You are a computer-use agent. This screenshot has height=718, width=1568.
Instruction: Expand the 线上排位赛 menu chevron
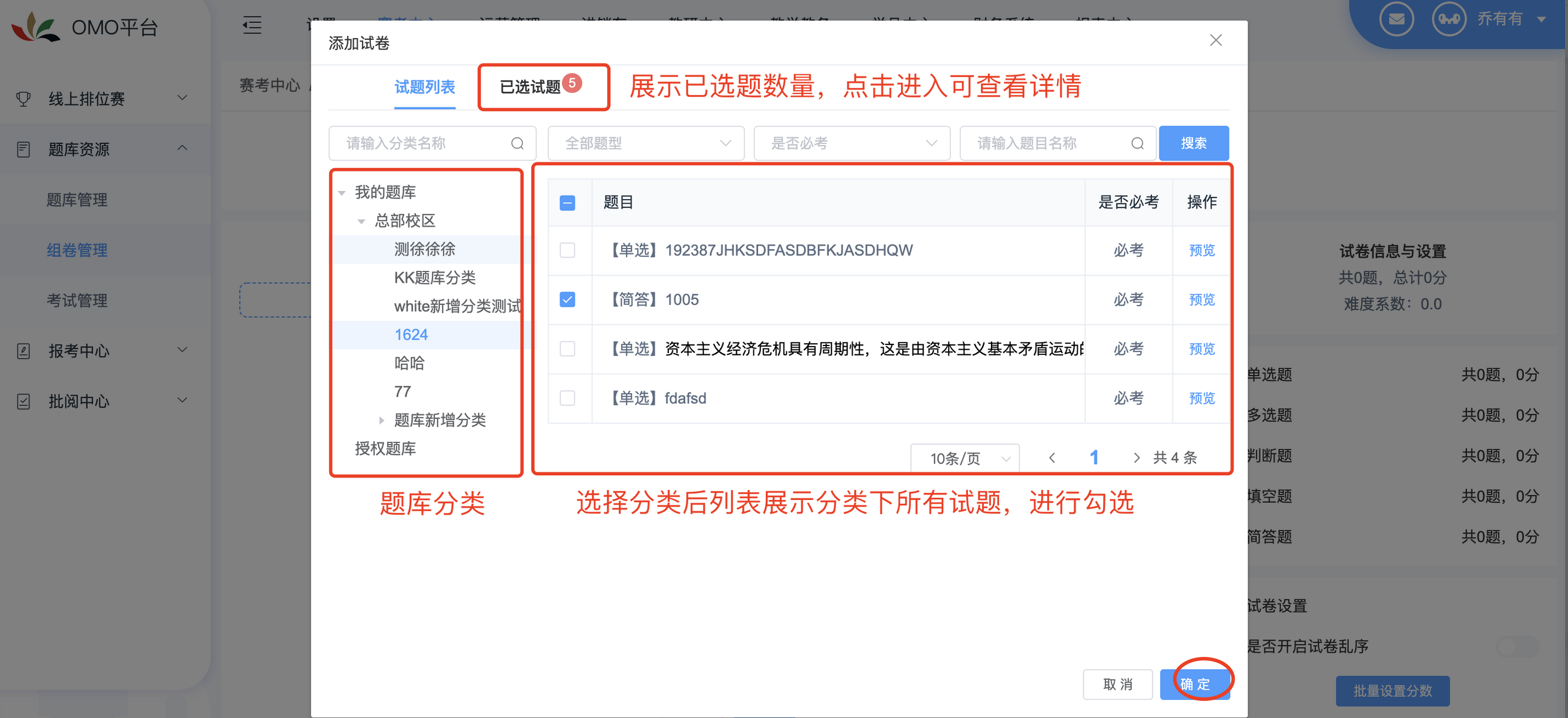pyautogui.click(x=182, y=98)
